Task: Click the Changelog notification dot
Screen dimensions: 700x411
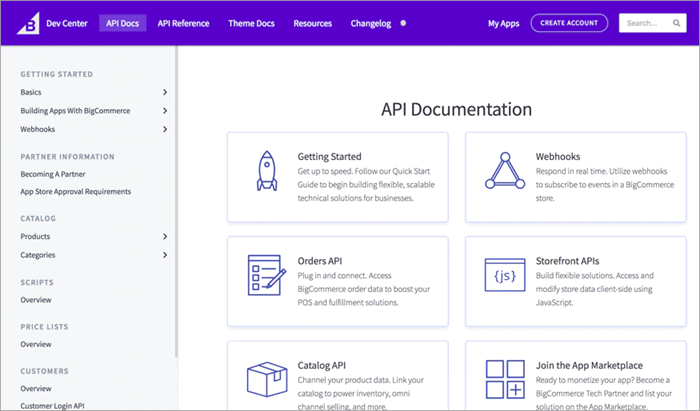Action: [403, 23]
